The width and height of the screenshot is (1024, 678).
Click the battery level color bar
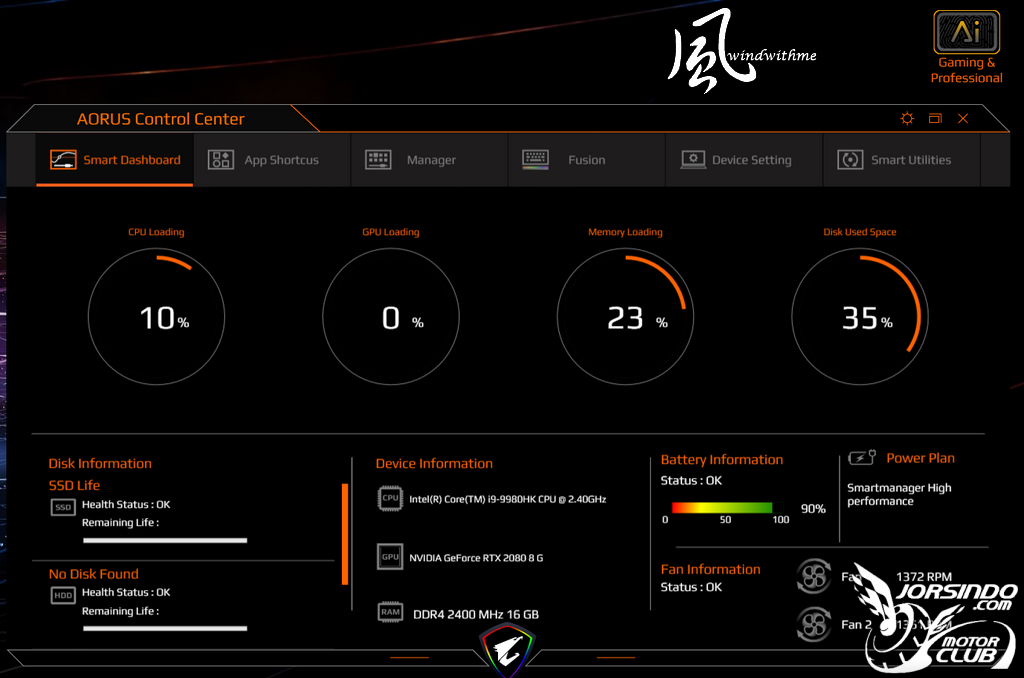[722, 508]
